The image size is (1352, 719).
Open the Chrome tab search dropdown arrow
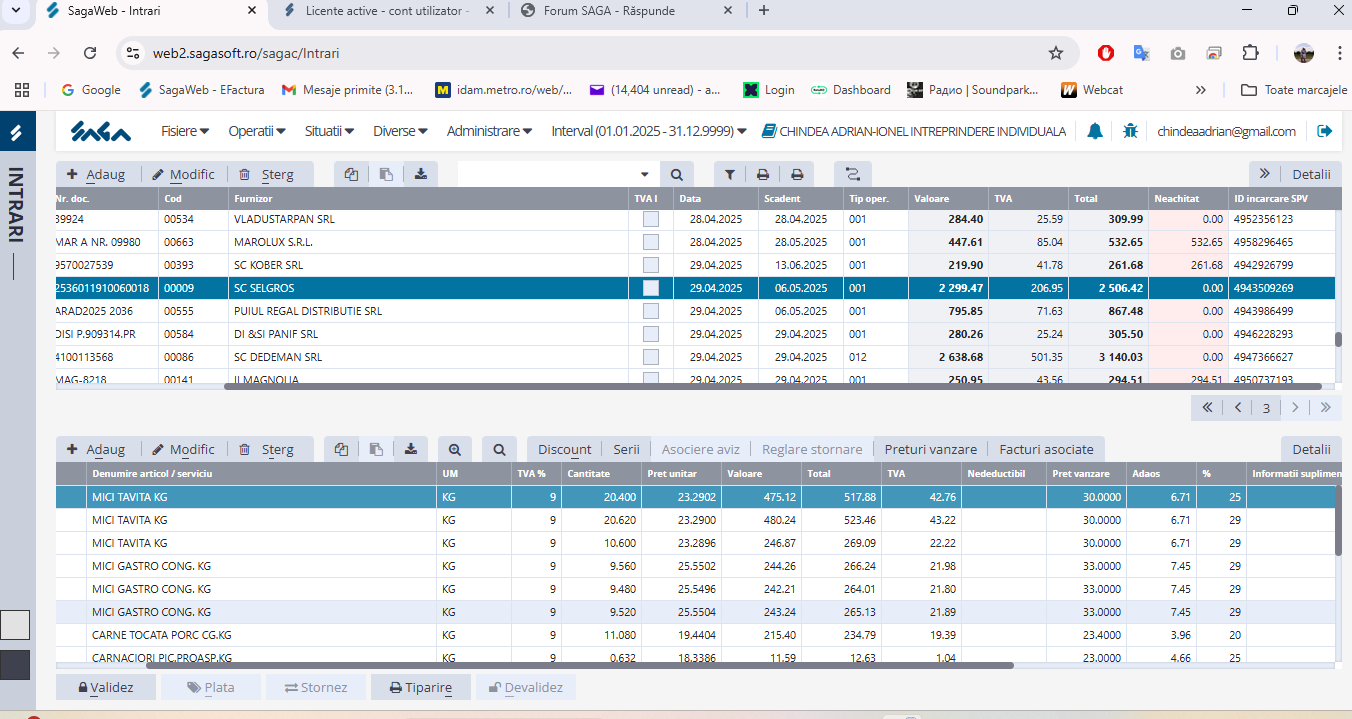pos(15,10)
